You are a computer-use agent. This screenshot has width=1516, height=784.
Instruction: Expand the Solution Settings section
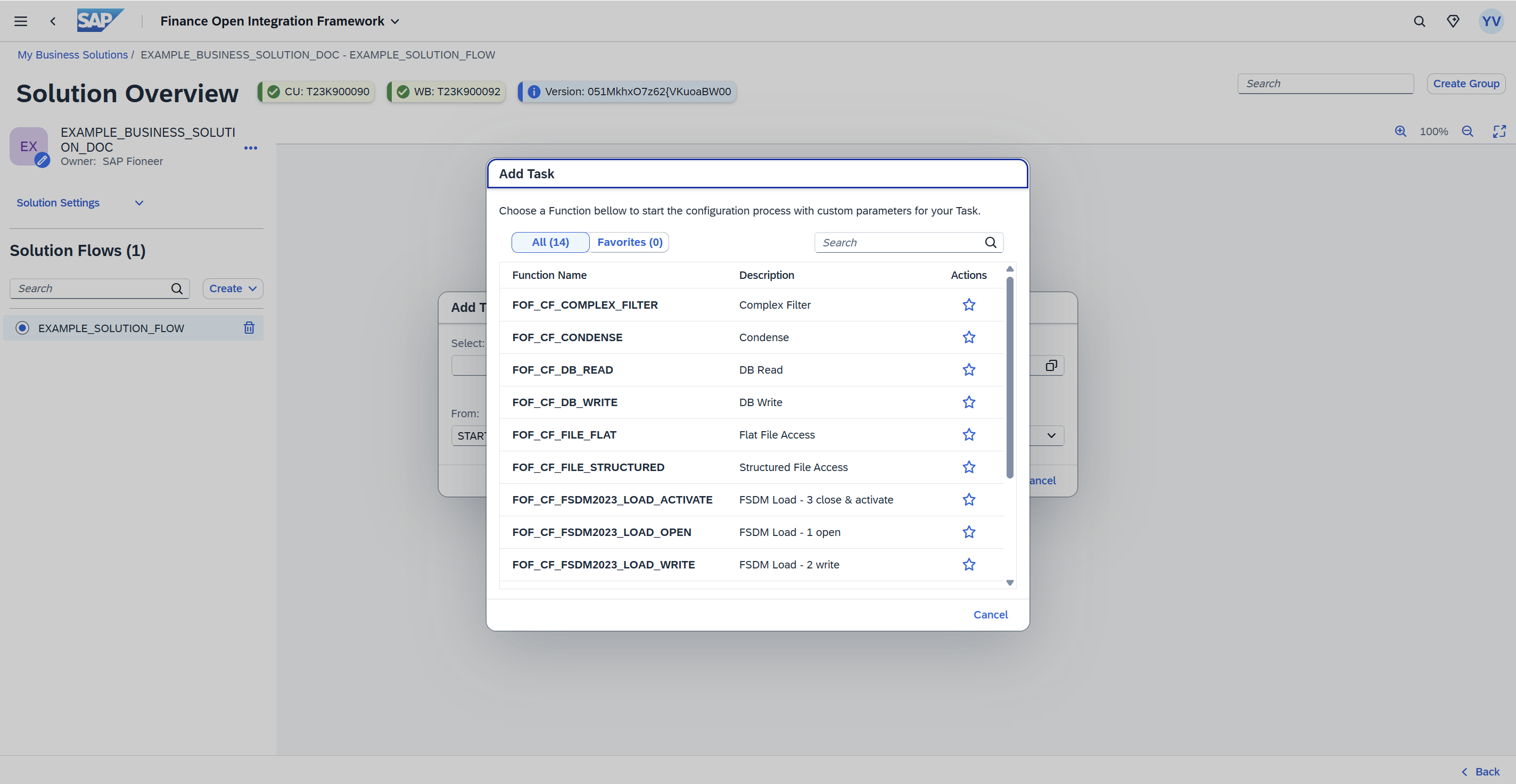pyautogui.click(x=80, y=202)
